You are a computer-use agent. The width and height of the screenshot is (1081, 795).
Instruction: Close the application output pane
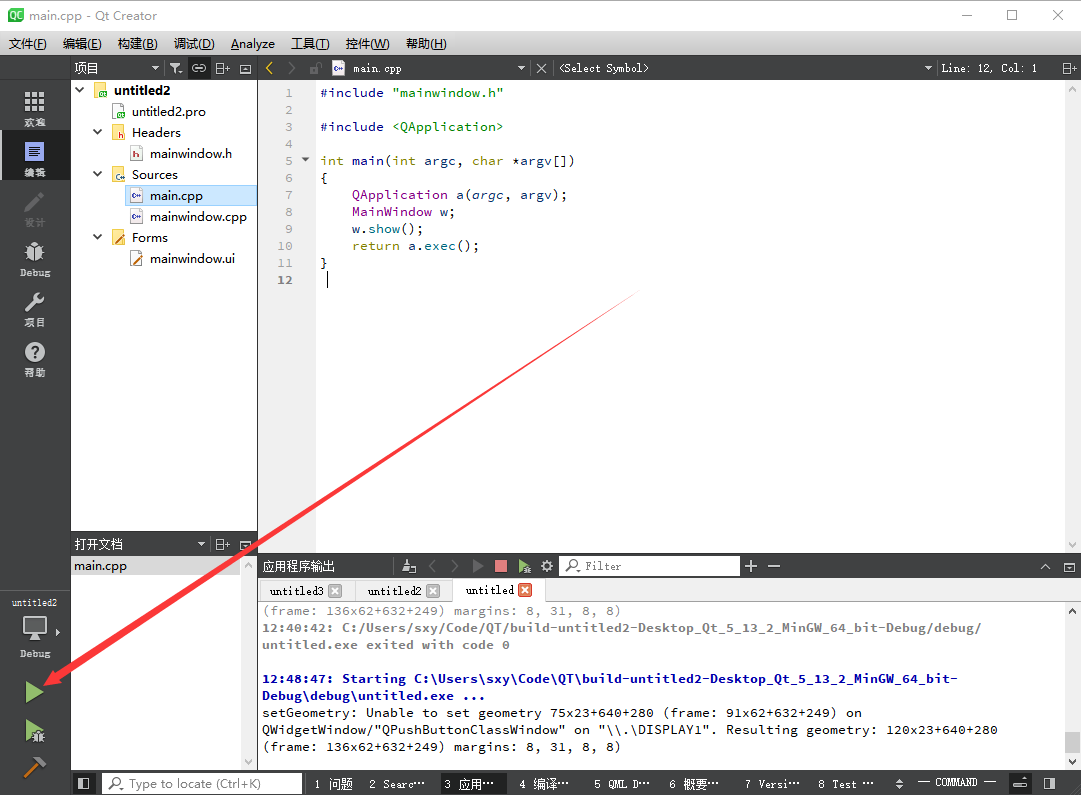click(1069, 567)
